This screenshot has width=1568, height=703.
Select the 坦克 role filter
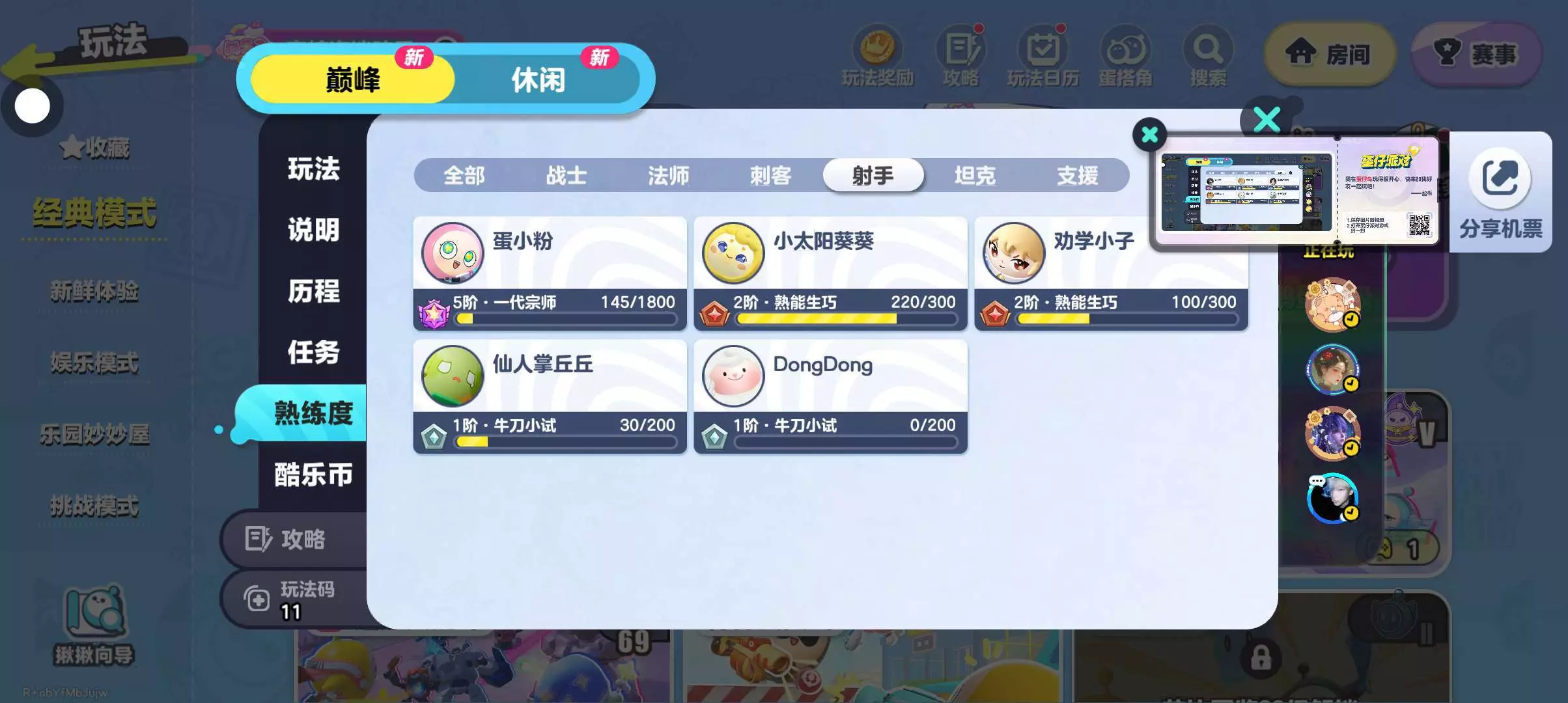click(975, 175)
